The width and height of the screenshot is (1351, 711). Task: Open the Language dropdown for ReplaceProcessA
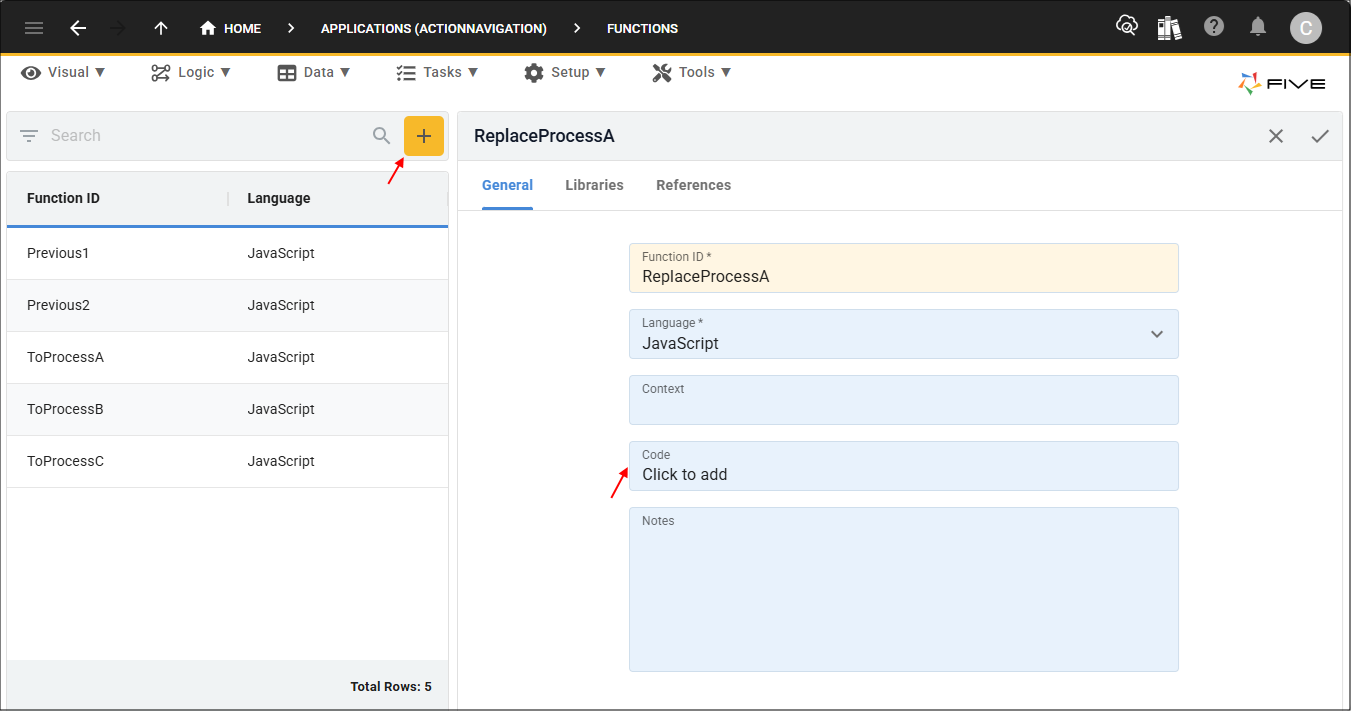point(1156,333)
